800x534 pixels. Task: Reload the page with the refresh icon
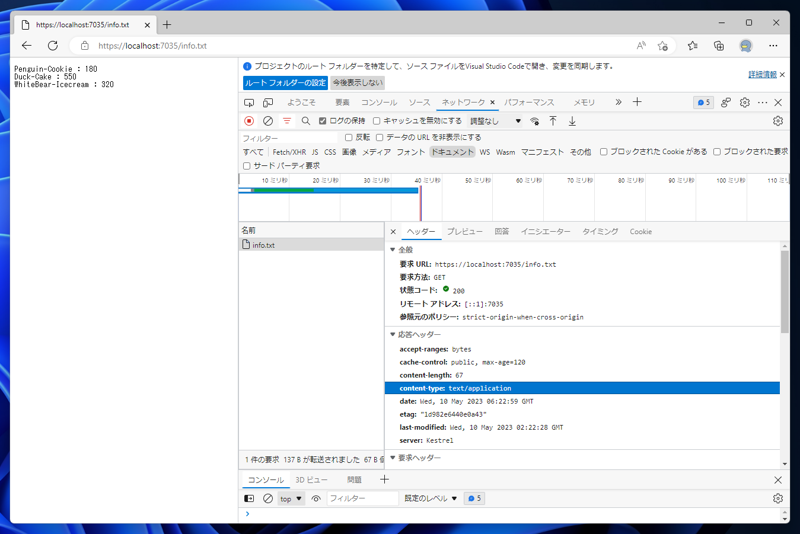[53, 45]
